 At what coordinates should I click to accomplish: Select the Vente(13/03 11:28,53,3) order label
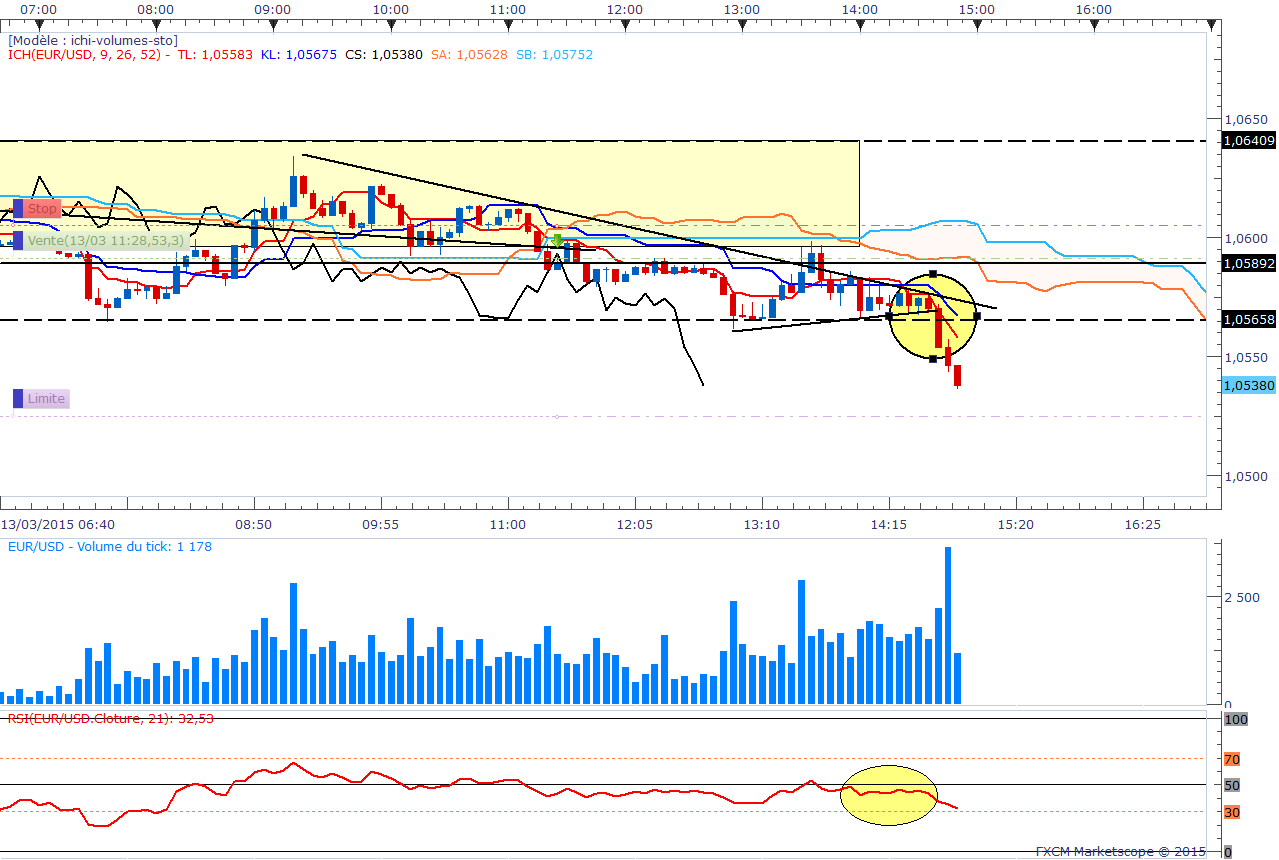click(106, 241)
